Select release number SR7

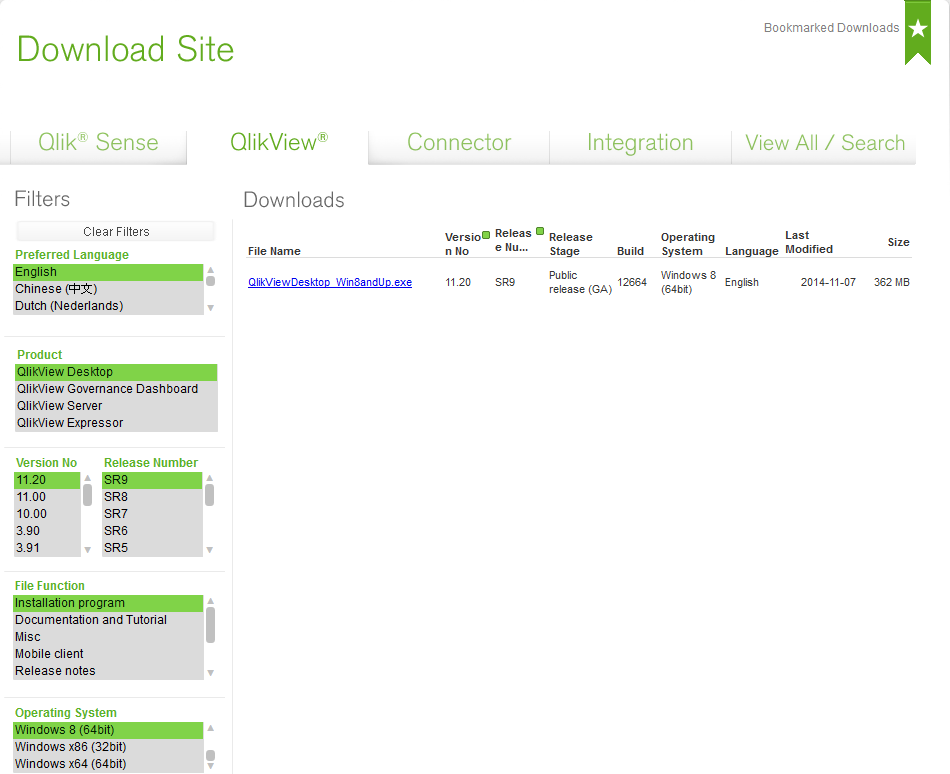click(152, 514)
